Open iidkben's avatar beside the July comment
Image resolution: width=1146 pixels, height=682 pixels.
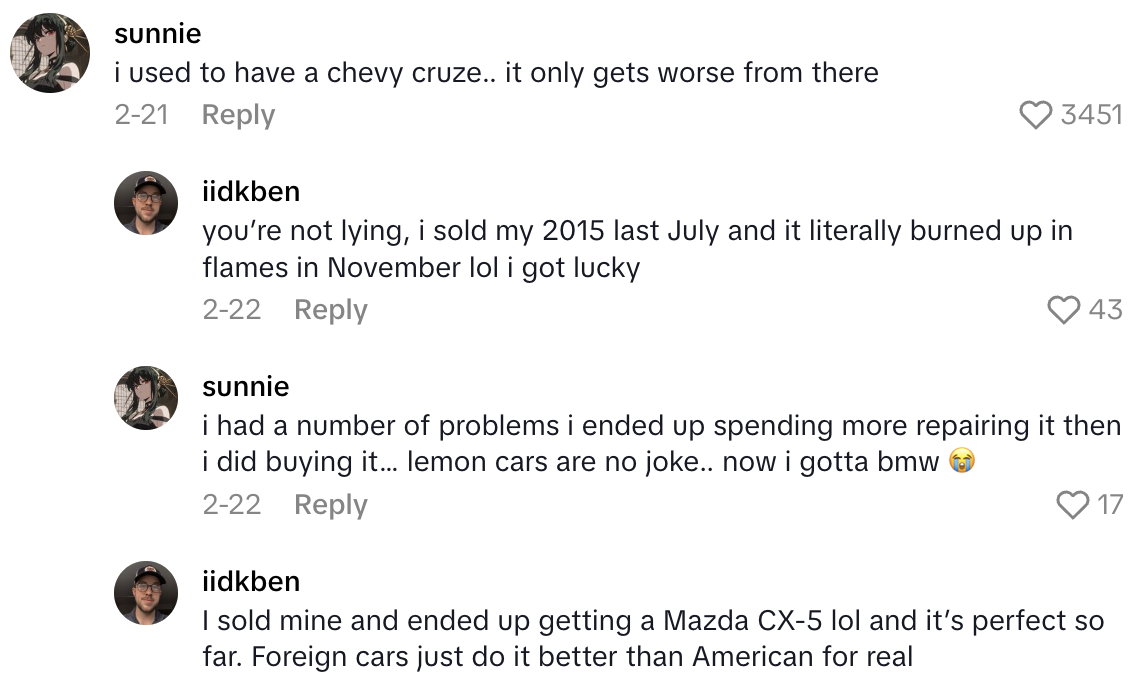[x=146, y=202]
